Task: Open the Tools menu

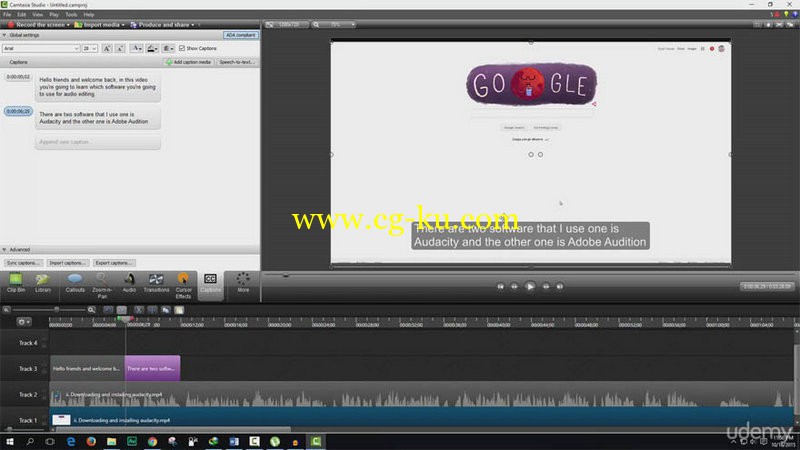Action: [x=71, y=15]
